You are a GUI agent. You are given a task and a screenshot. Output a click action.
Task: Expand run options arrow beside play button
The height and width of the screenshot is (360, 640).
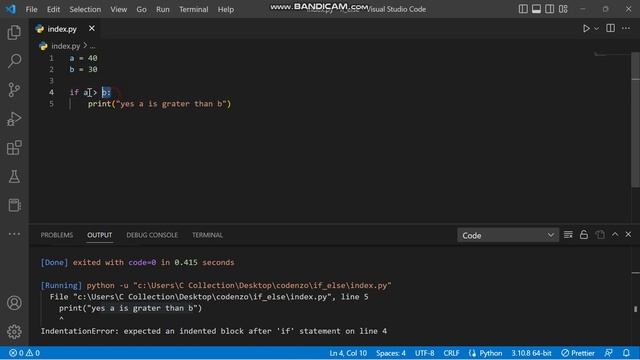pyautogui.click(x=596, y=29)
